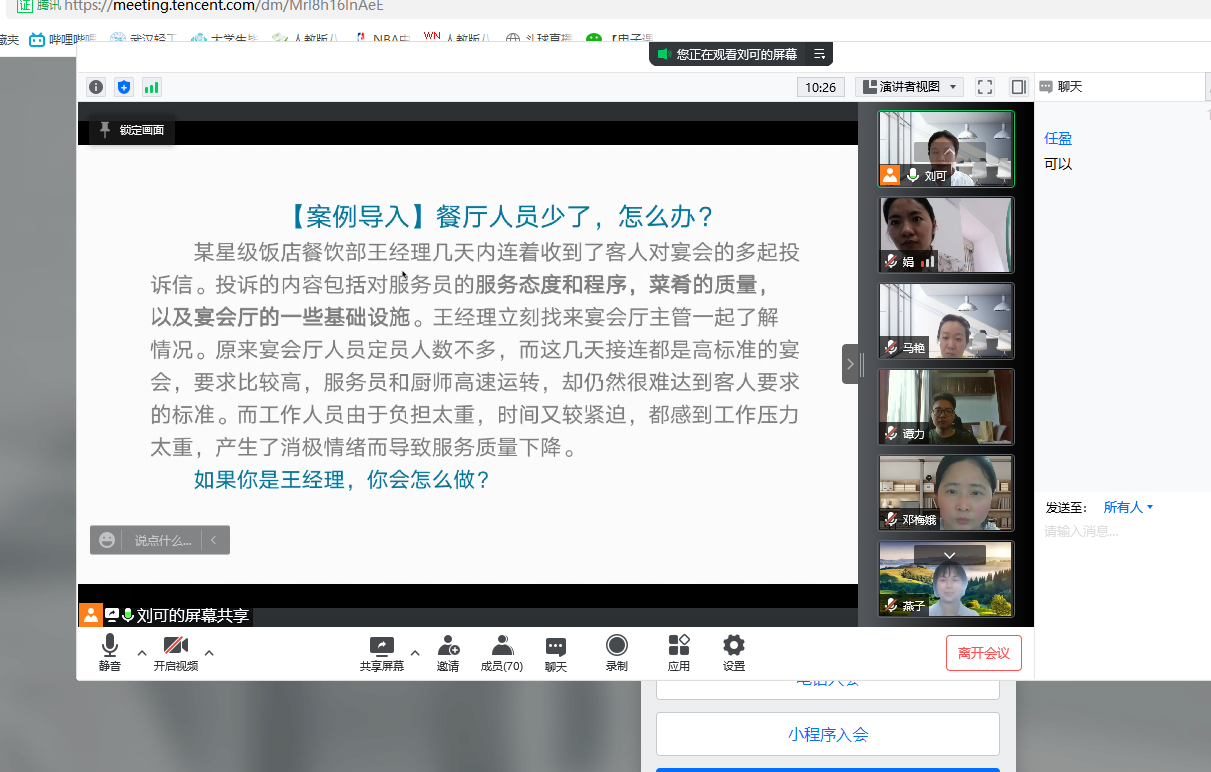
Task: Toggle the microphone mute (静音)
Action: [x=110, y=653]
